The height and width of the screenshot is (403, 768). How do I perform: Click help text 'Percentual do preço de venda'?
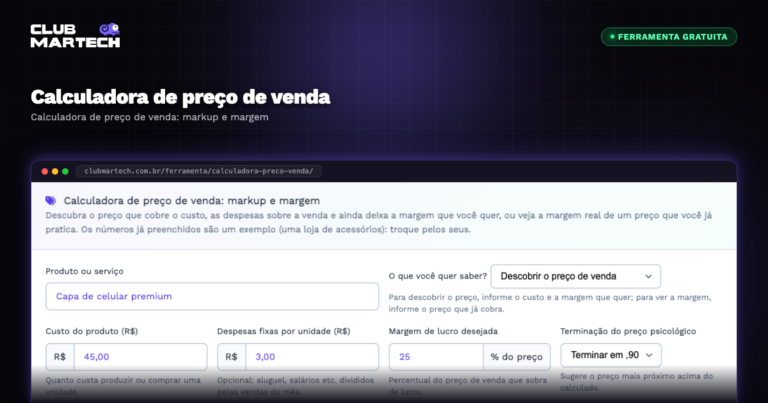pyautogui.click(x=468, y=386)
